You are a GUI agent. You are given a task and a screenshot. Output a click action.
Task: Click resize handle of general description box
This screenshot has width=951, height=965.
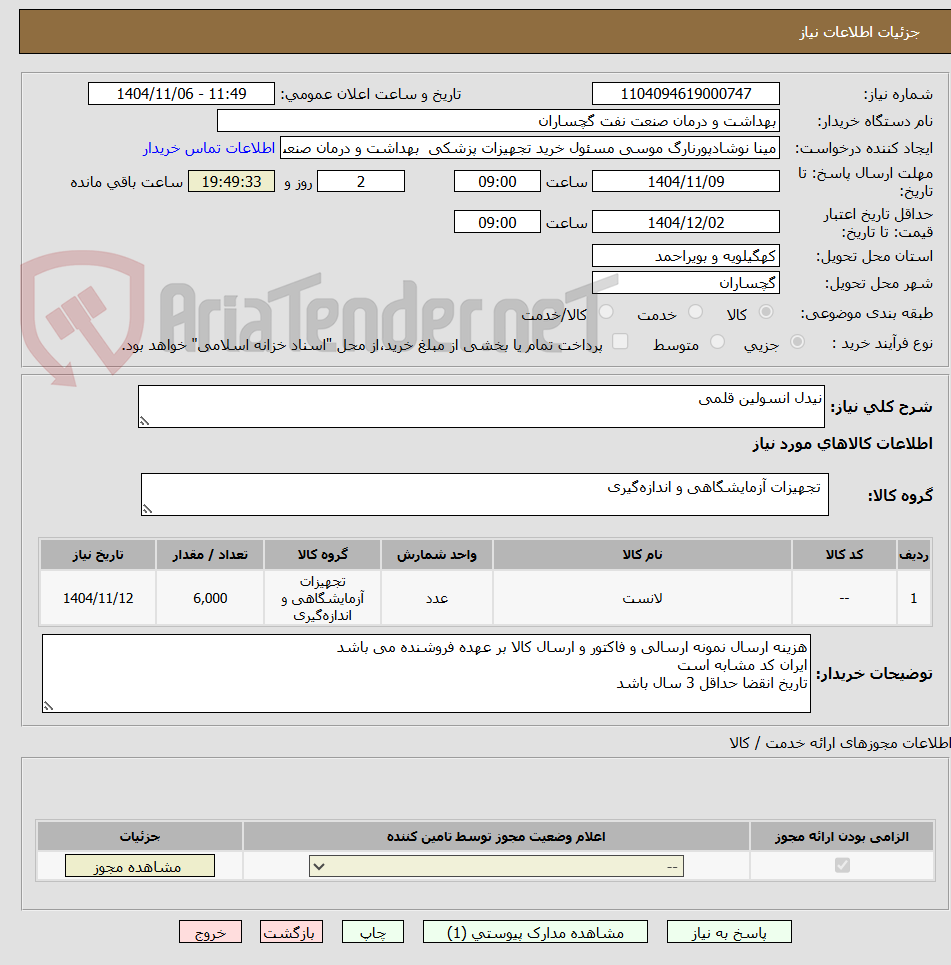144,422
